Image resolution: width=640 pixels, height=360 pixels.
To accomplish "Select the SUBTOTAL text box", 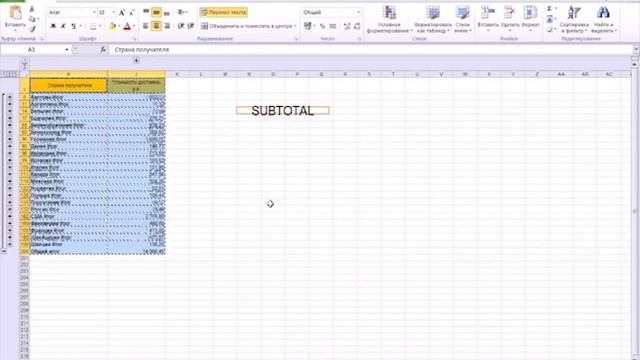I will 282,111.
